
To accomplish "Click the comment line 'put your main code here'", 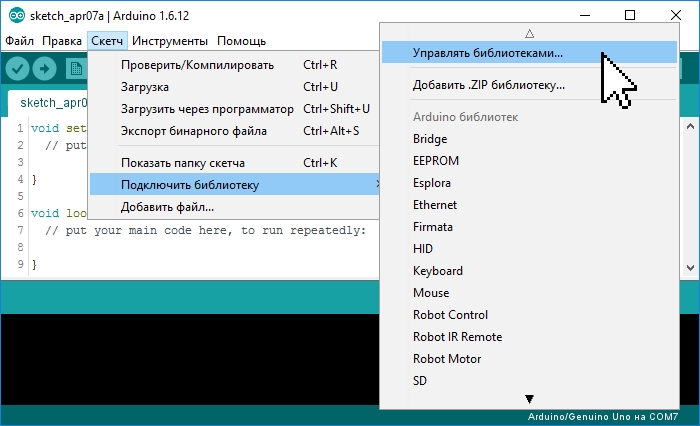I will click(x=205, y=230).
